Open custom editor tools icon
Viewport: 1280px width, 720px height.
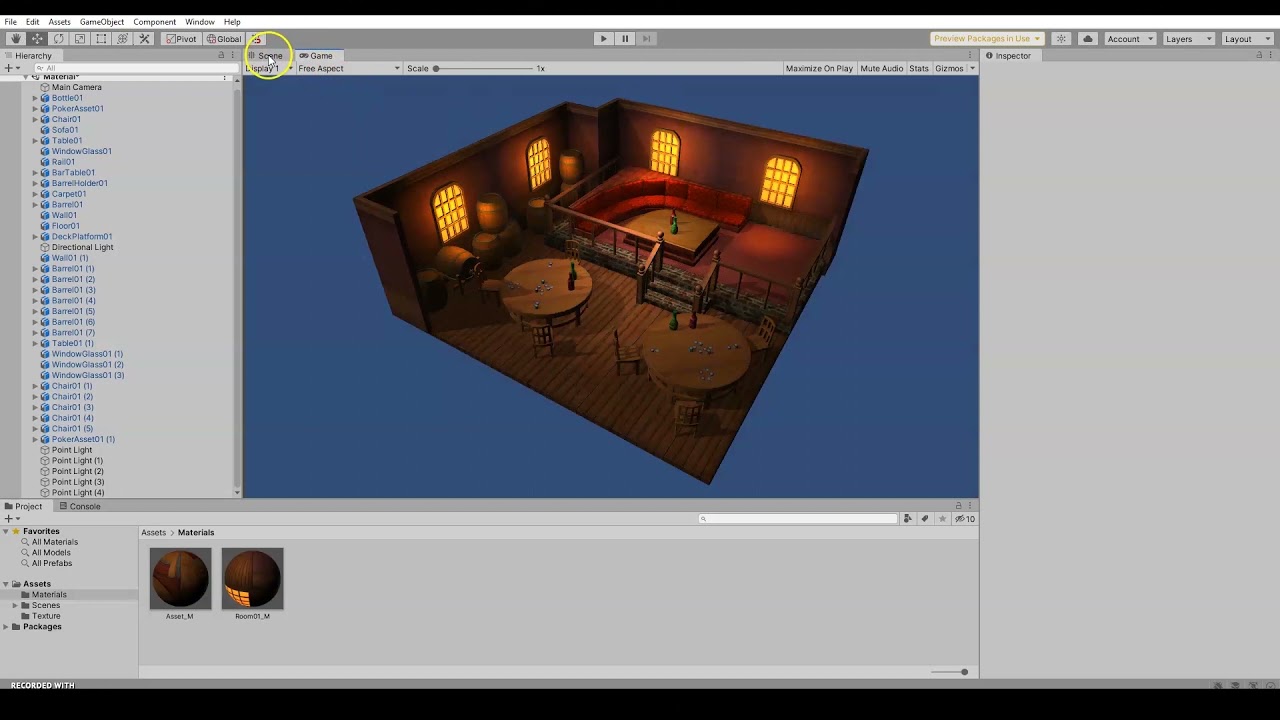144,39
